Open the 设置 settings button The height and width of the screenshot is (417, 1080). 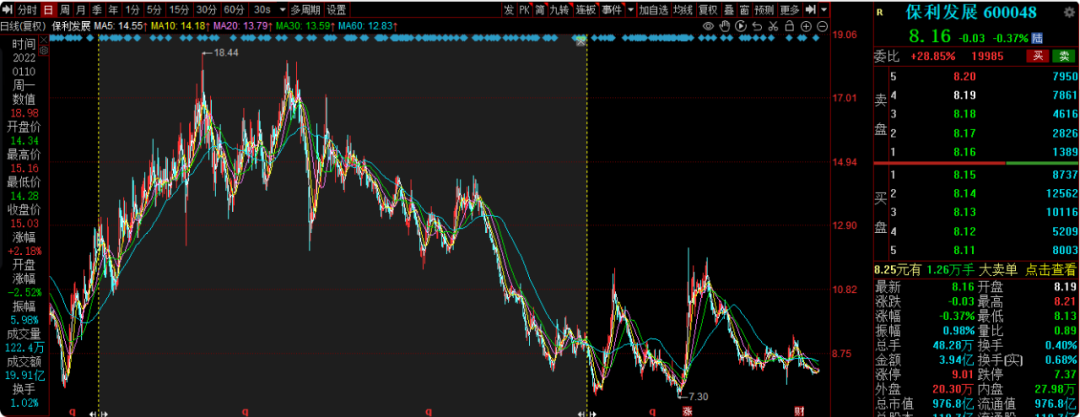[x=337, y=10]
